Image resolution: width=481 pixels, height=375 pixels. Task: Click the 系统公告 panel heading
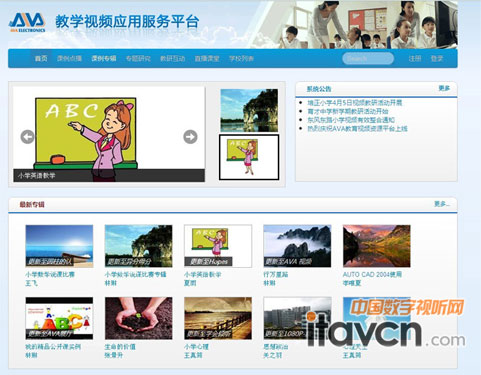coord(319,89)
